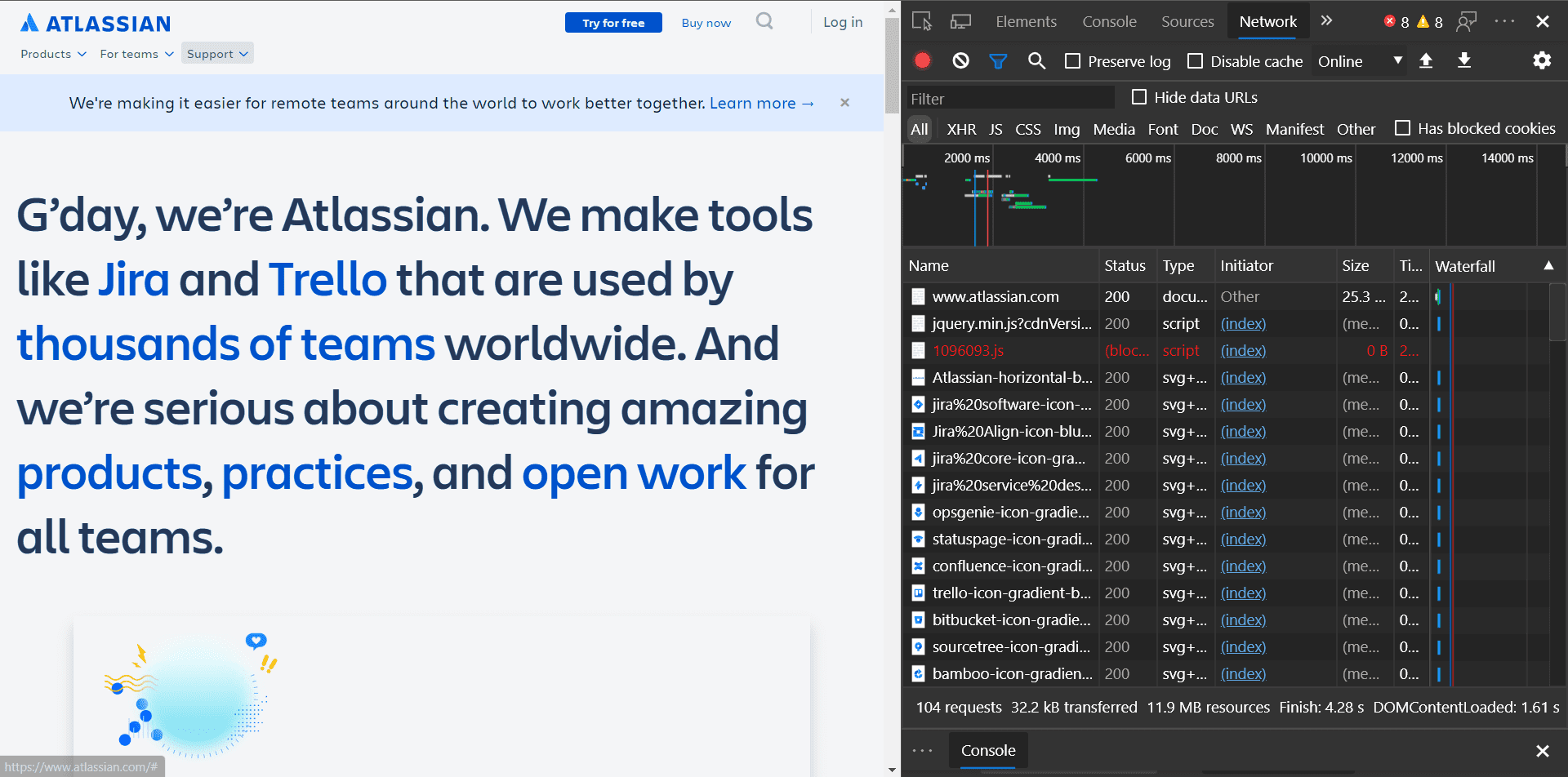Stop recording network log
The height and width of the screenshot is (777, 1568).
(x=923, y=61)
